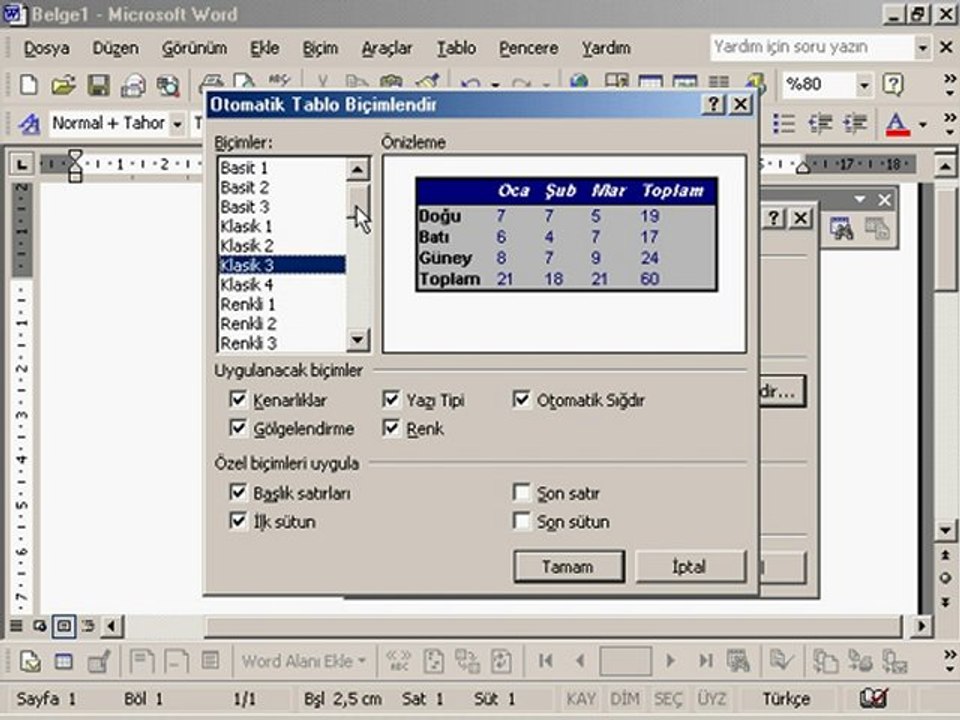Apply the font color A icon

pos(898,124)
